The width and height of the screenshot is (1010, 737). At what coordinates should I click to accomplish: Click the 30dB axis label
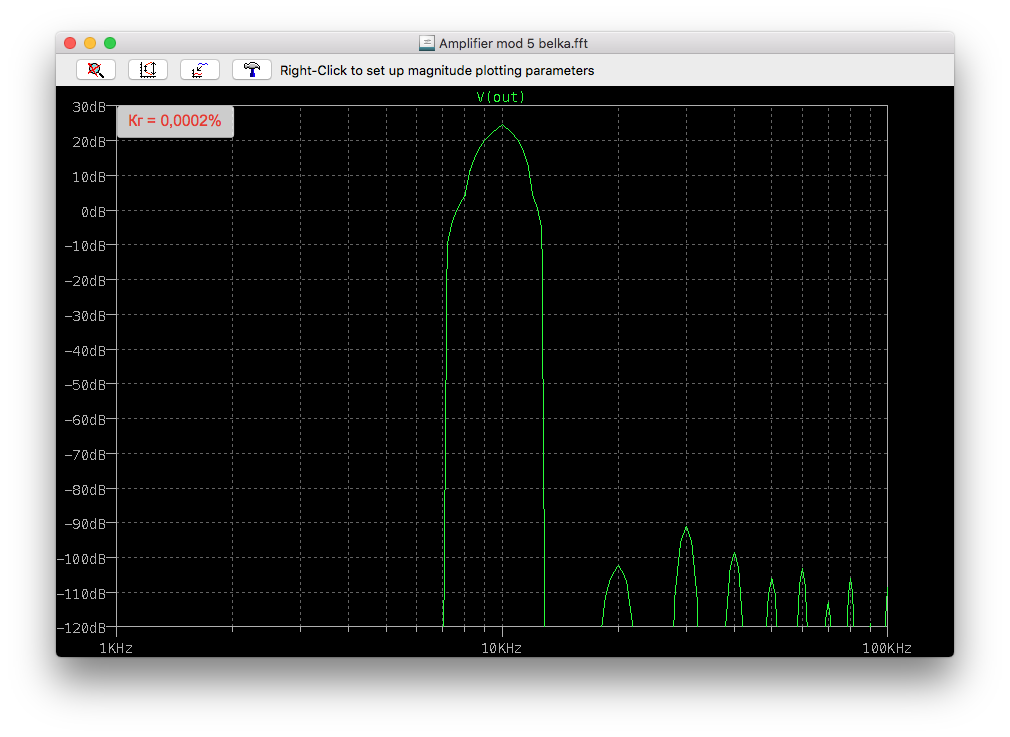(89, 107)
